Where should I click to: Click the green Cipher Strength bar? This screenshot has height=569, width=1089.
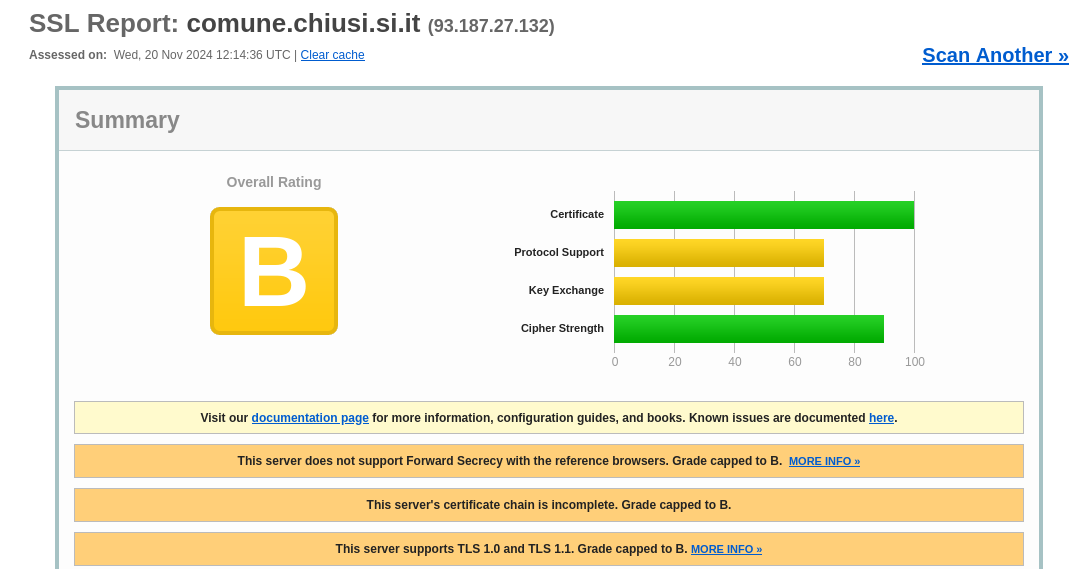pos(748,329)
